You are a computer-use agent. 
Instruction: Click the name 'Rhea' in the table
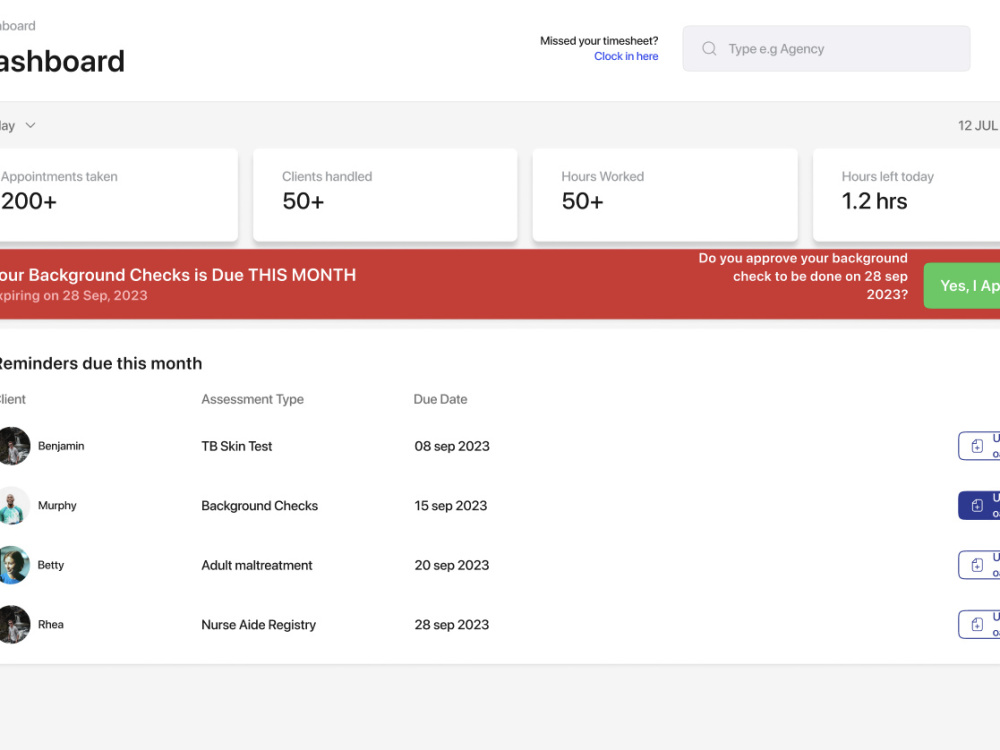point(50,624)
